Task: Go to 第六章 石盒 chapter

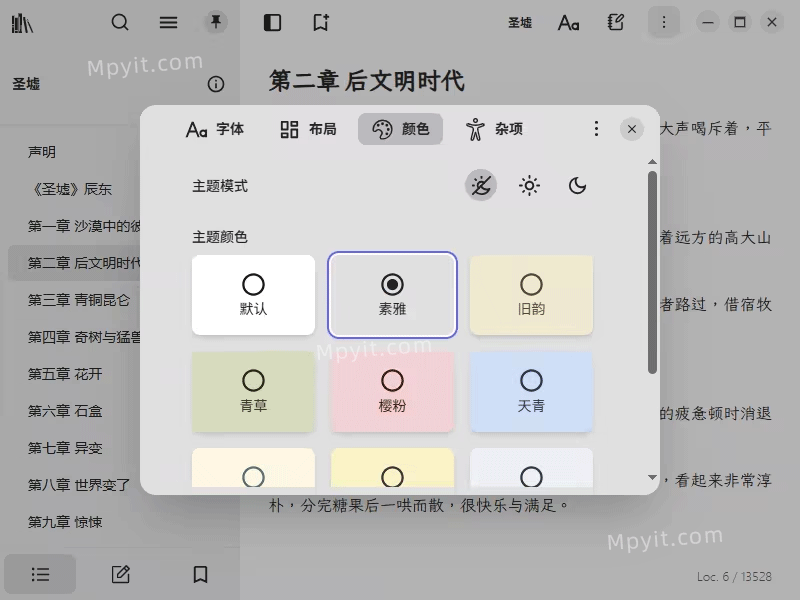Action: click(65, 411)
